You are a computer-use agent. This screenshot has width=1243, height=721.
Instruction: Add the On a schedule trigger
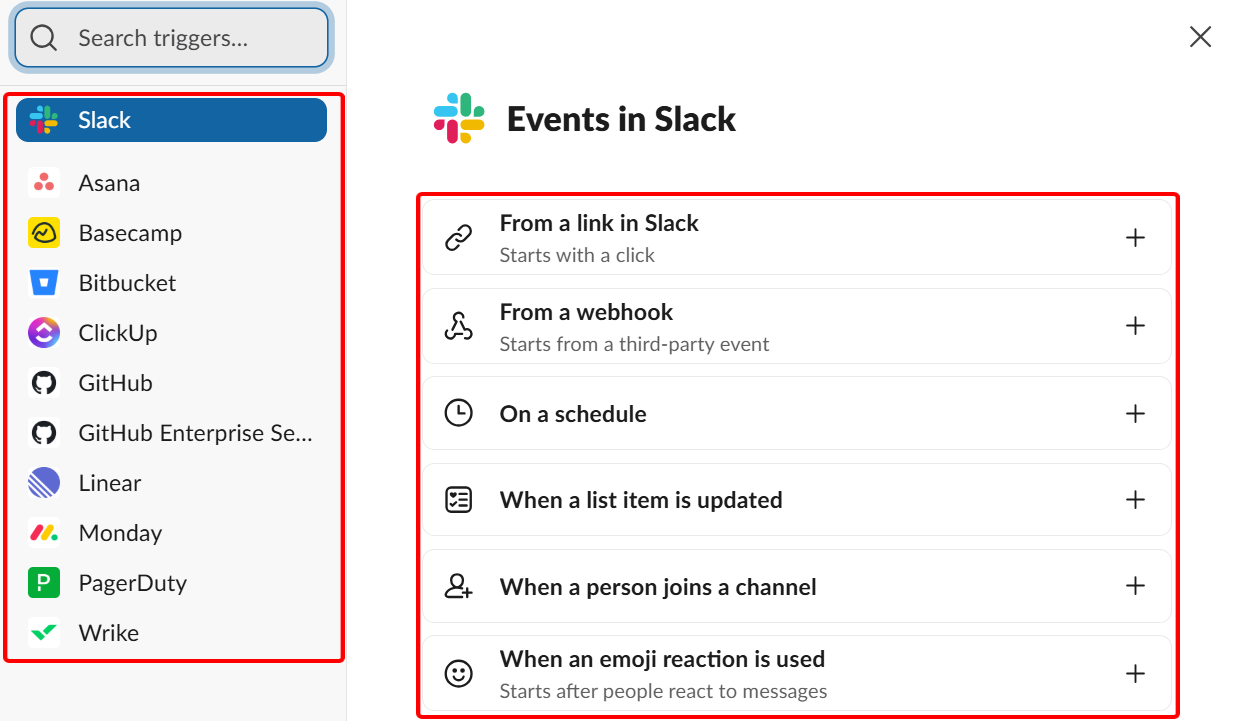(1136, 413)
